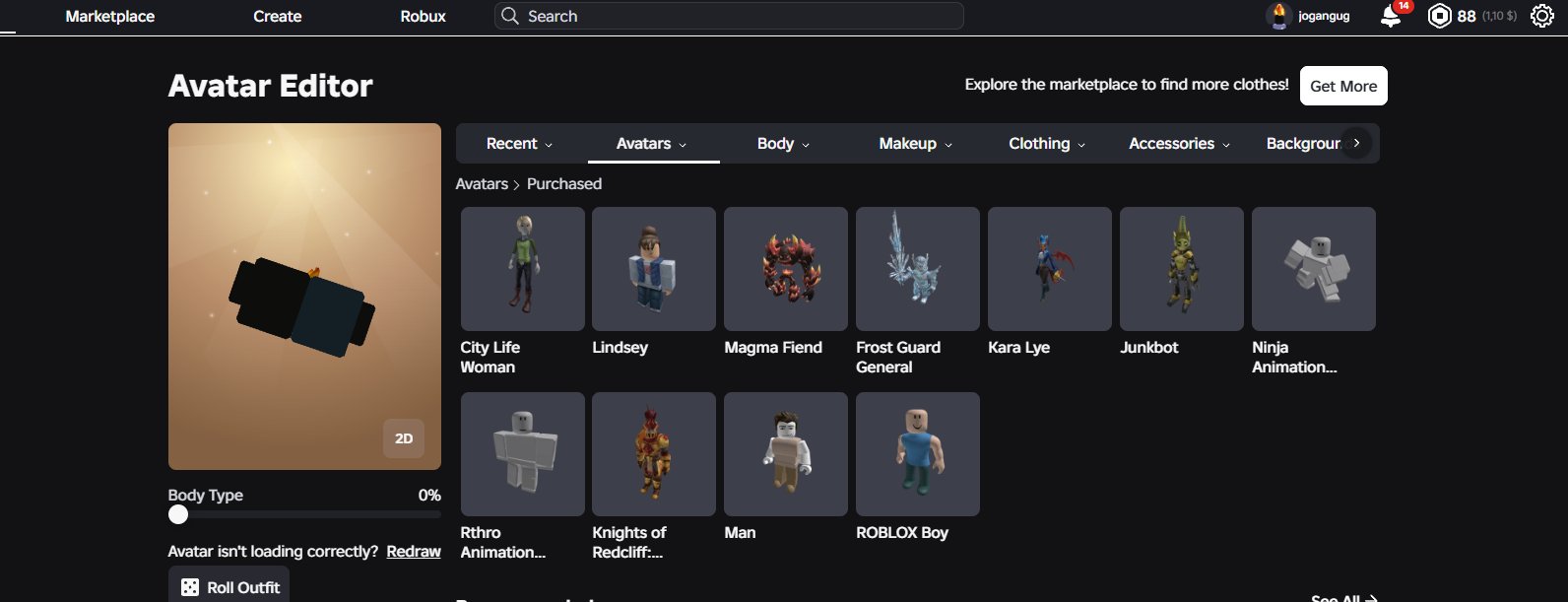Open the settings gear icon

pyautogui.click(x=1542, y=16)
